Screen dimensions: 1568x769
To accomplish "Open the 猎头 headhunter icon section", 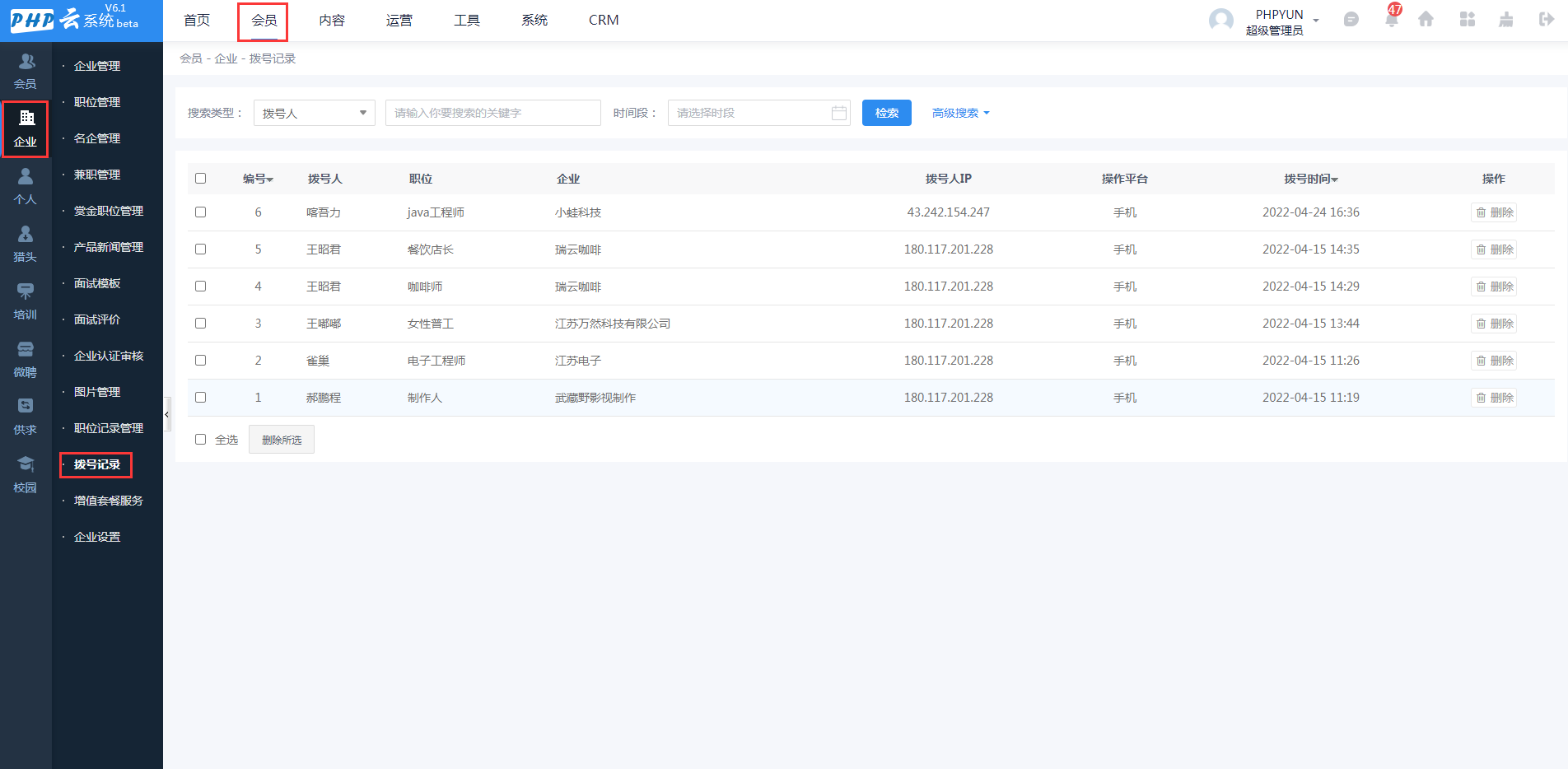I will pos(26,234).
